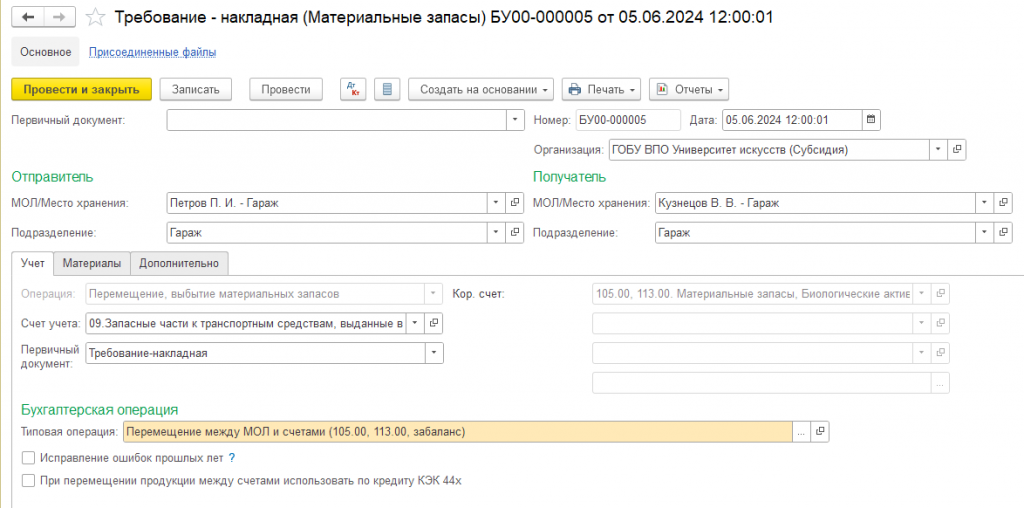Open Счет учета item form icon
This screenshot has height=508, width=1024.
click(x=434, y=323)
